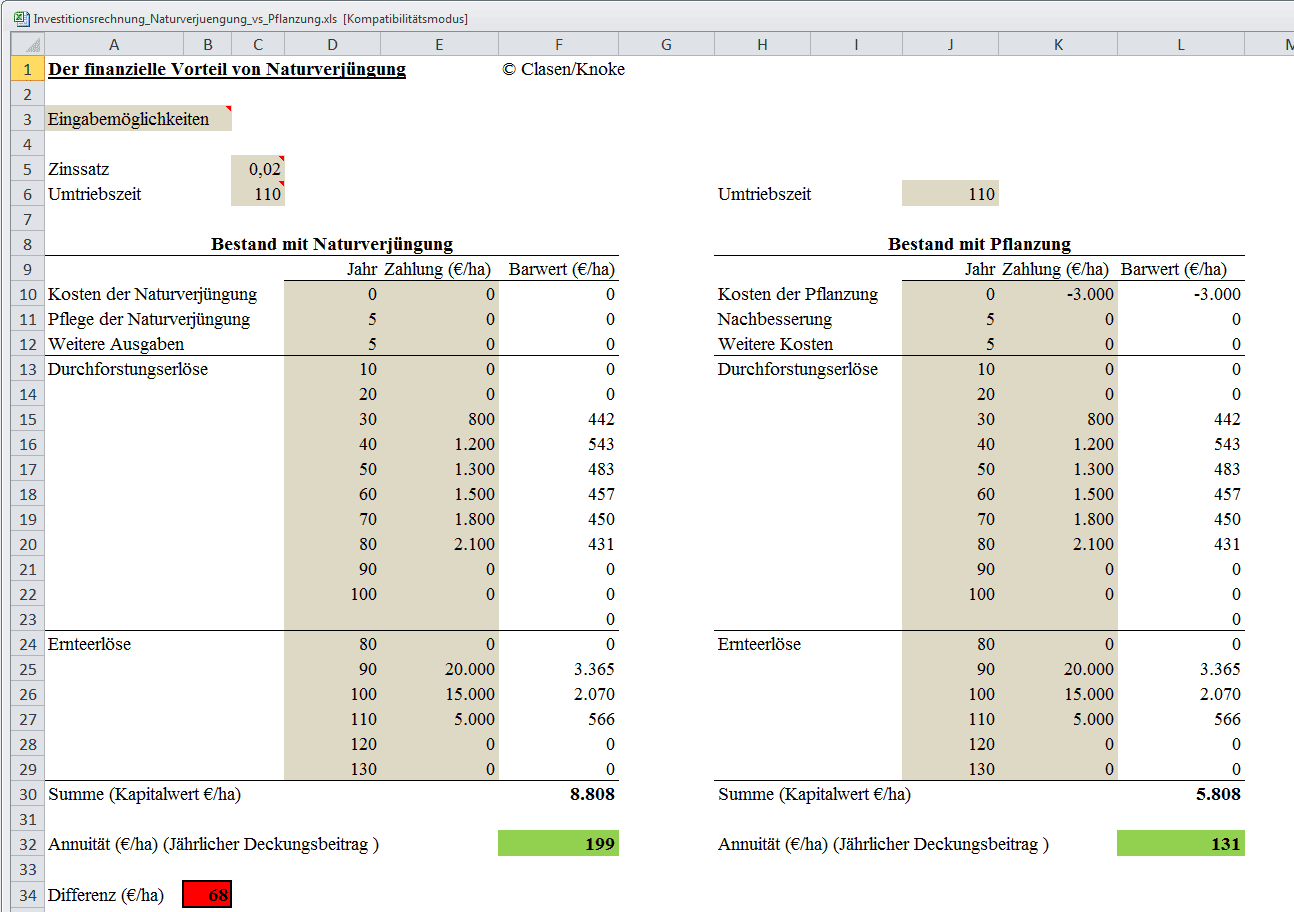Click the Excel file icon in title bar

pos(20,18)
